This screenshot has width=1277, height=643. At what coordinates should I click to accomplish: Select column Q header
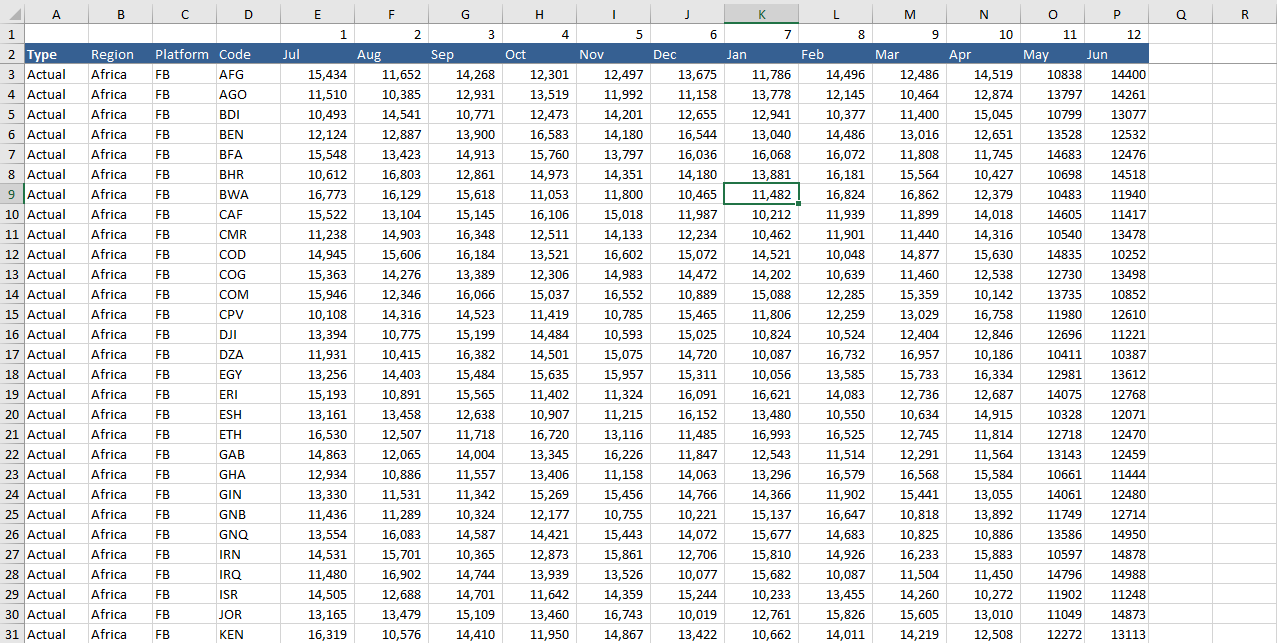[1180, 14]
